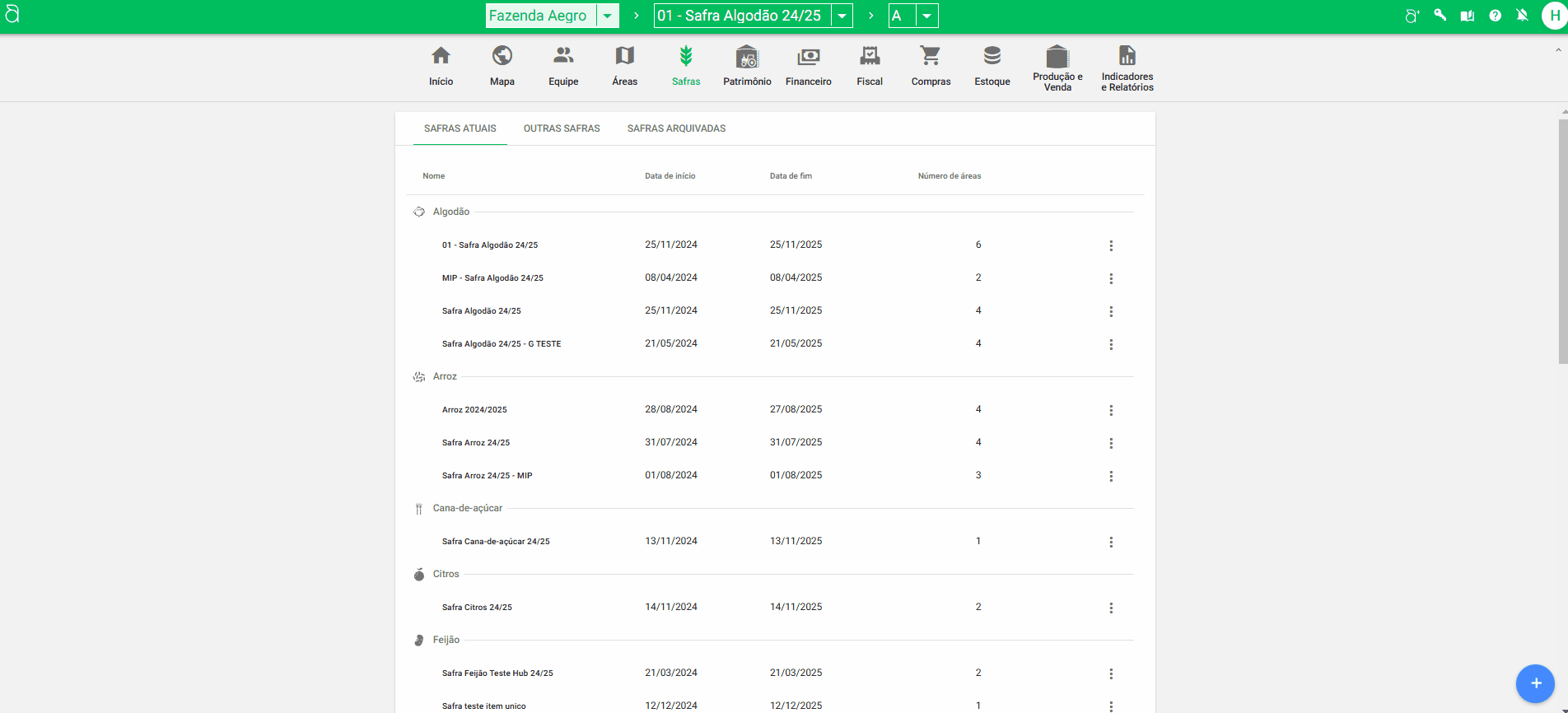1568x713 pixels.
Task: Switch to Safras Arquivadas tab
Action: [x=676, y=128]
